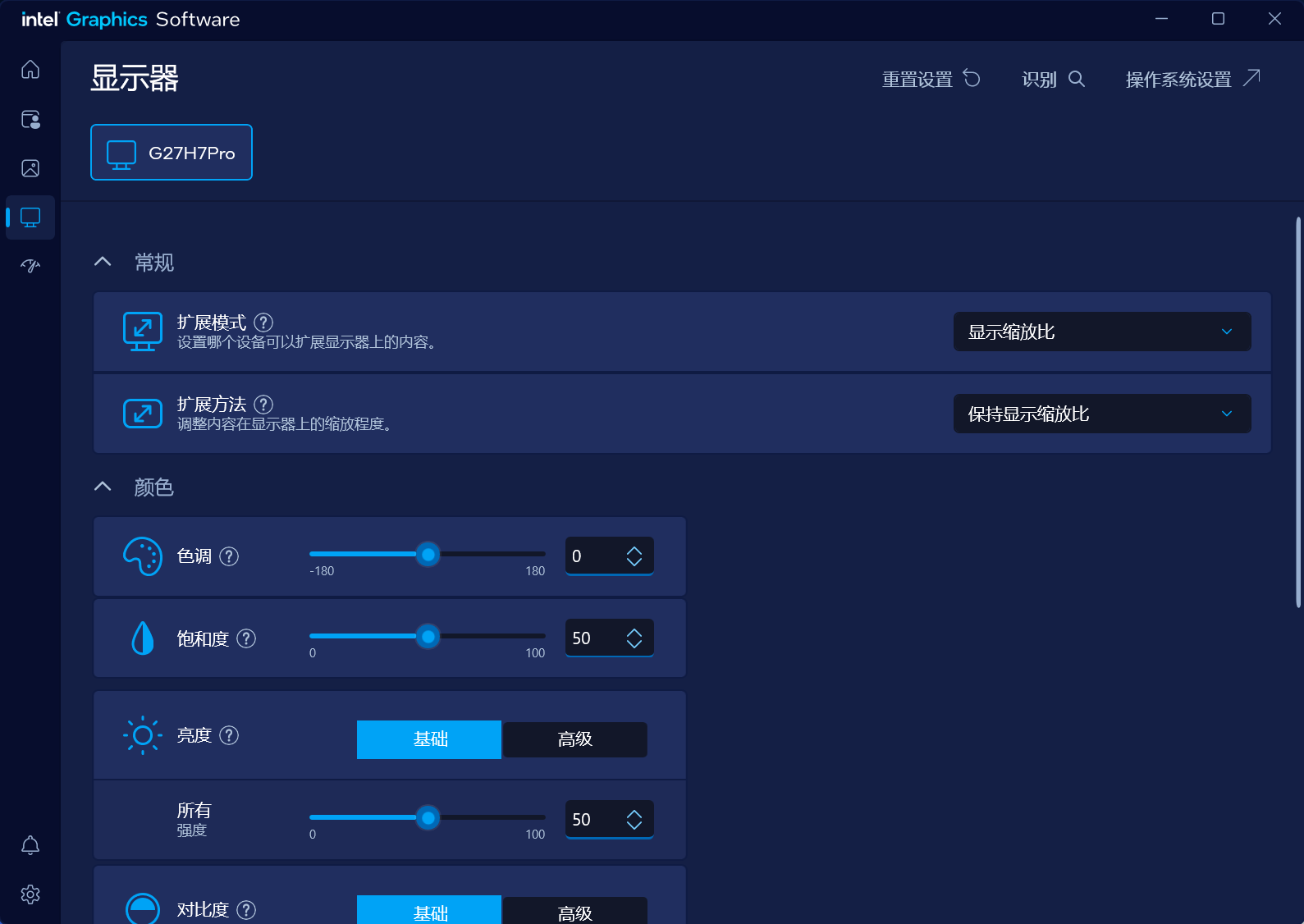Collapse the 常规 section chevron

[x=103, y=262]
